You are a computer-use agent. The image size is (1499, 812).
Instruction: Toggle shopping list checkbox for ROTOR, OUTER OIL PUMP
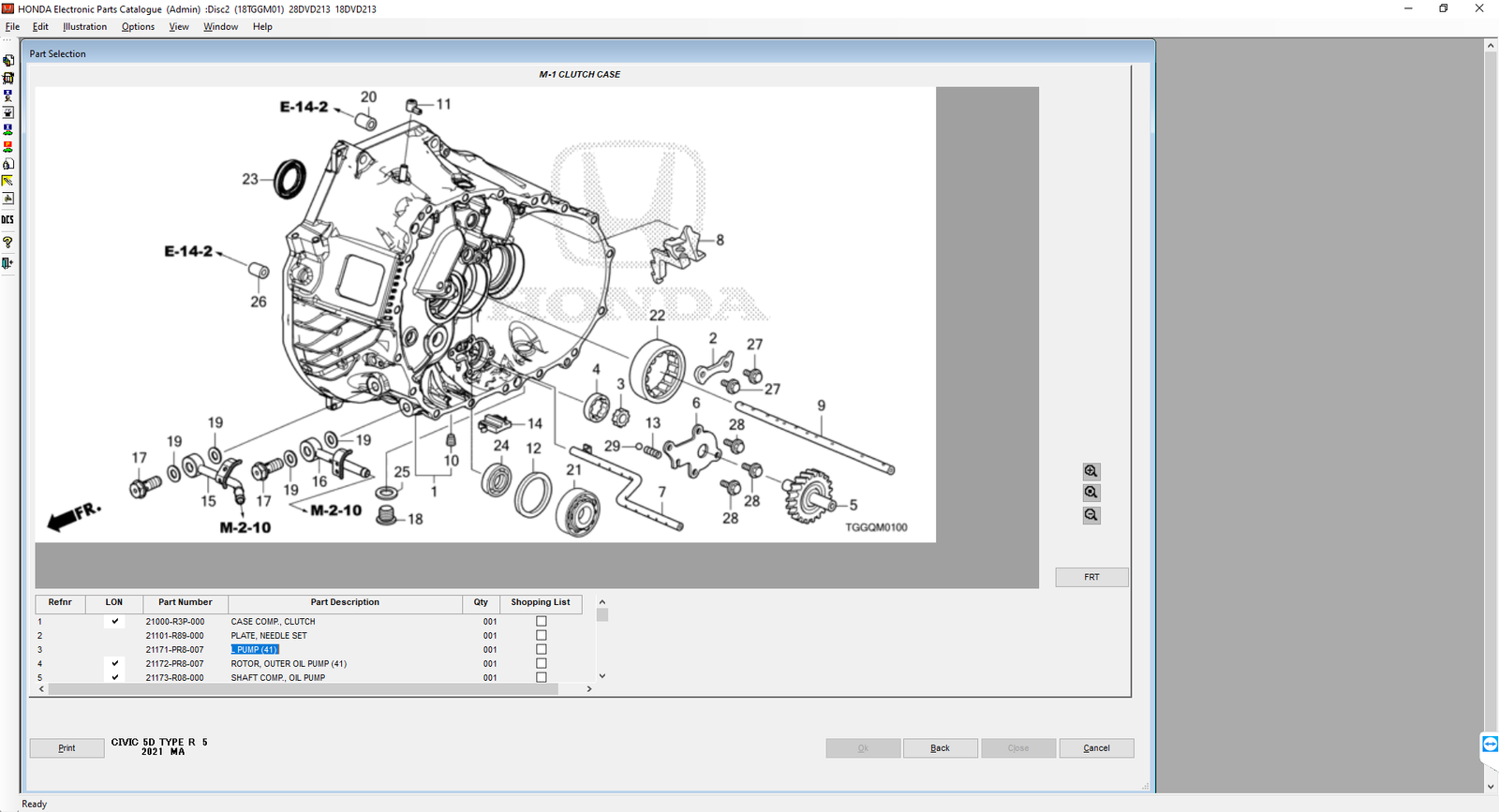tap(541, 663)
